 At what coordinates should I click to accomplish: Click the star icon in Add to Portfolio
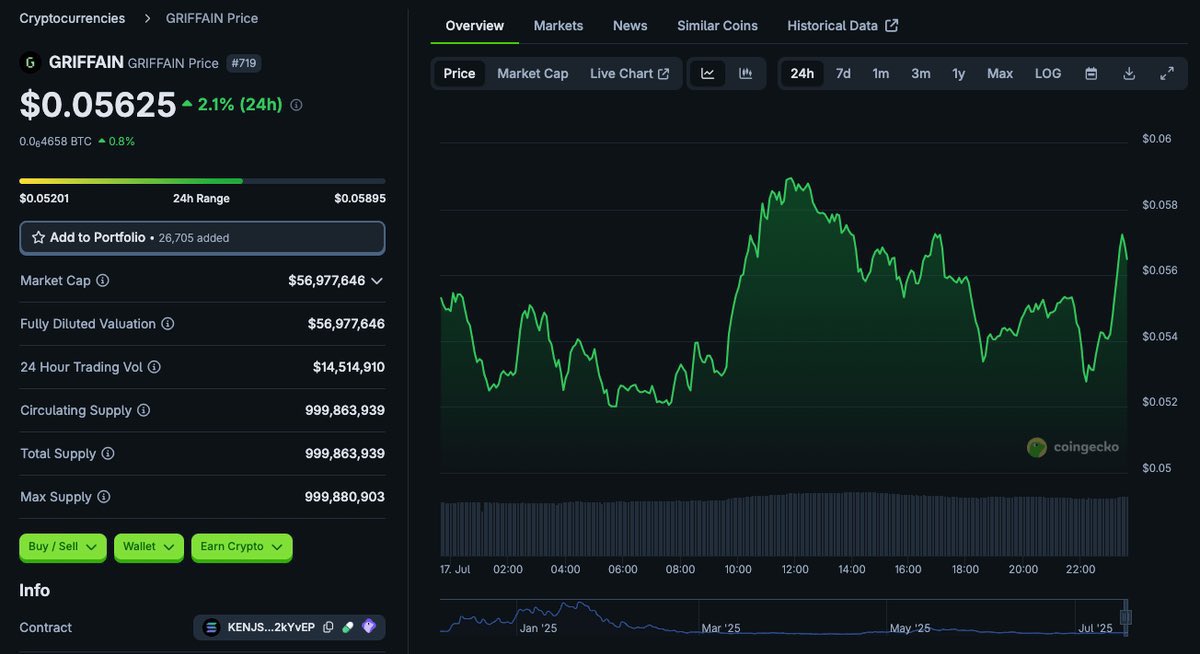38,238
